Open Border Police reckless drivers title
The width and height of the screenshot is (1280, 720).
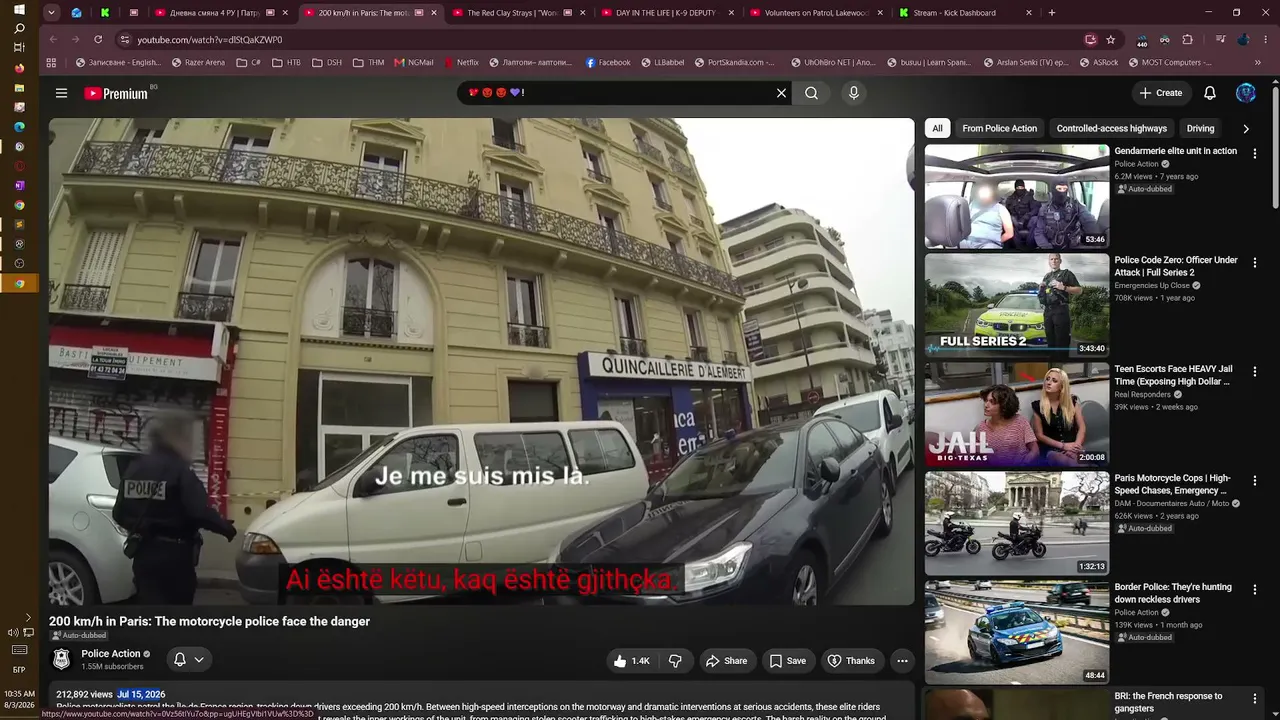coord(1173,593)
